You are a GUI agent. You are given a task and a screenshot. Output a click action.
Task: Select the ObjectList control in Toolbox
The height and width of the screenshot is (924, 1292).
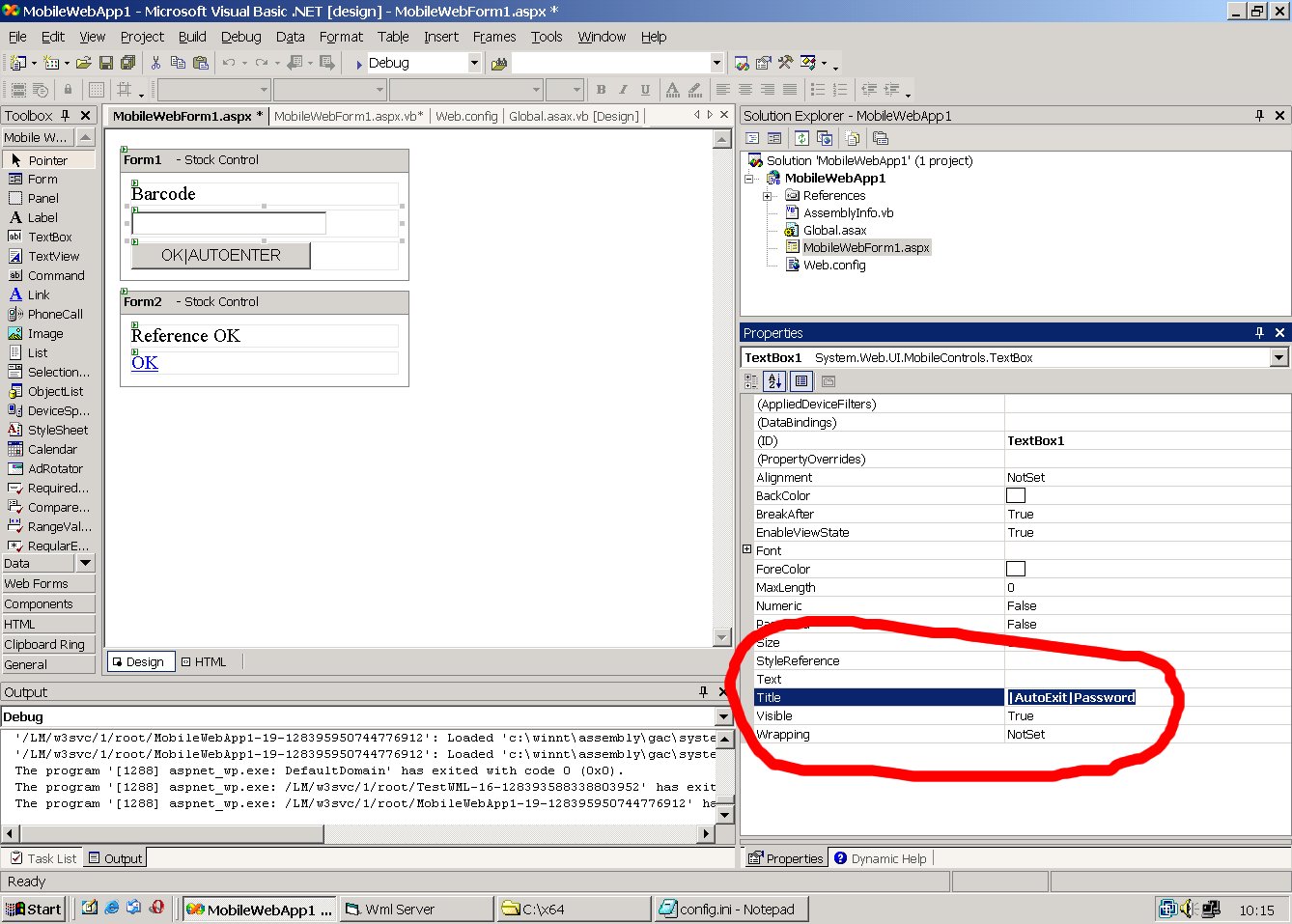48,391
